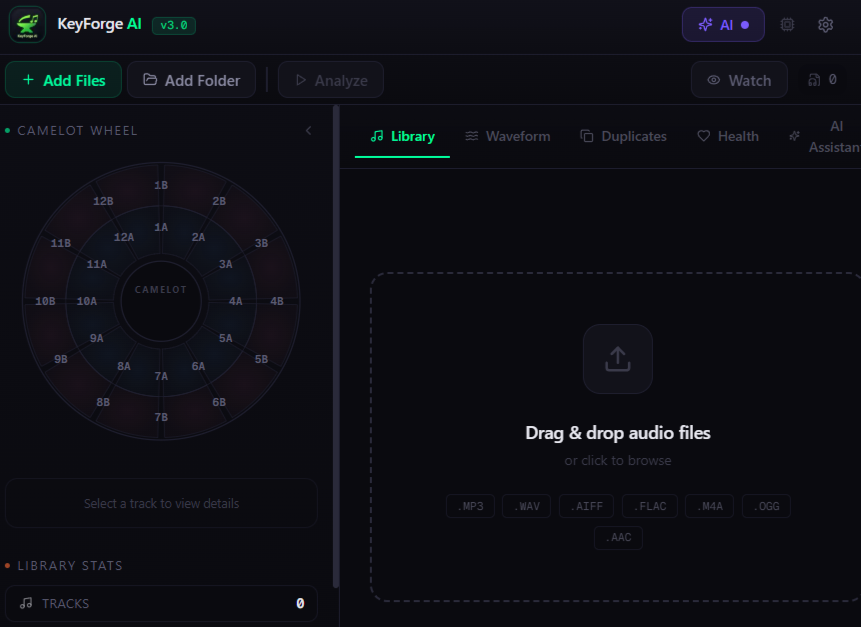
Task: Select the 11B segment on Camelot wheel
Action: click(61, 243)
